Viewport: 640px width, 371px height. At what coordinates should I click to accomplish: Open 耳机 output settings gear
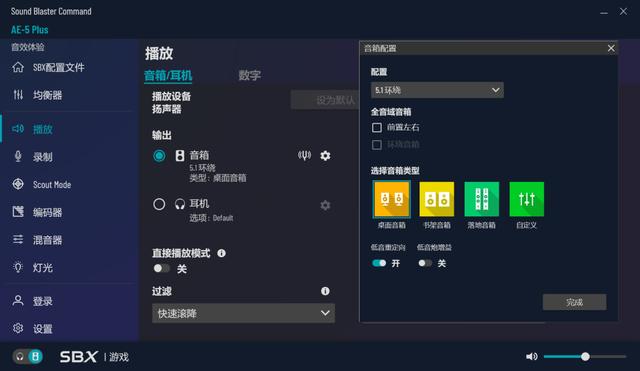(x=325, y=205)
